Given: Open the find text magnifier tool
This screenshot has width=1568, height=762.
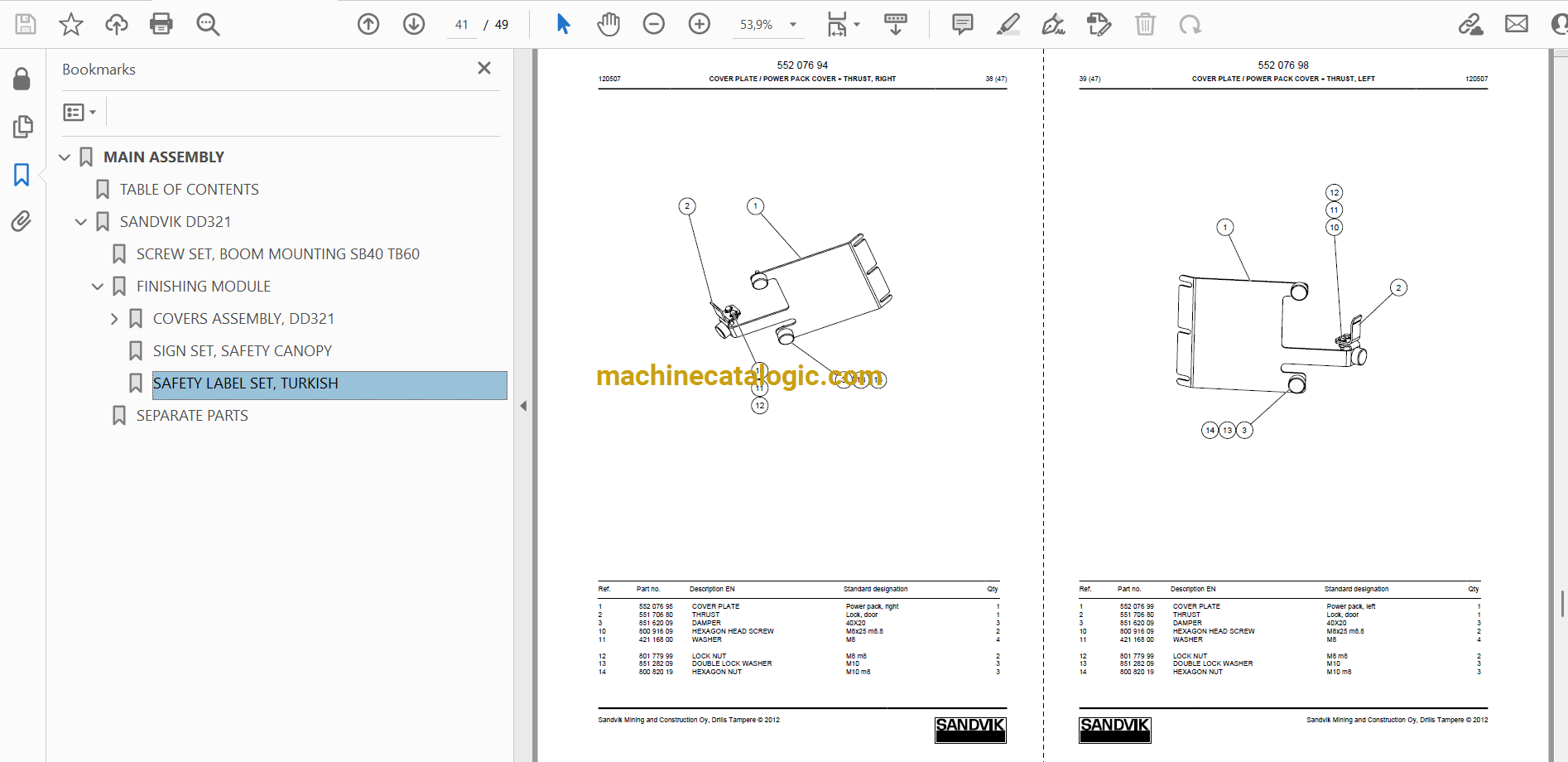Looking at the screenshot, I should [x=208, y=24].
